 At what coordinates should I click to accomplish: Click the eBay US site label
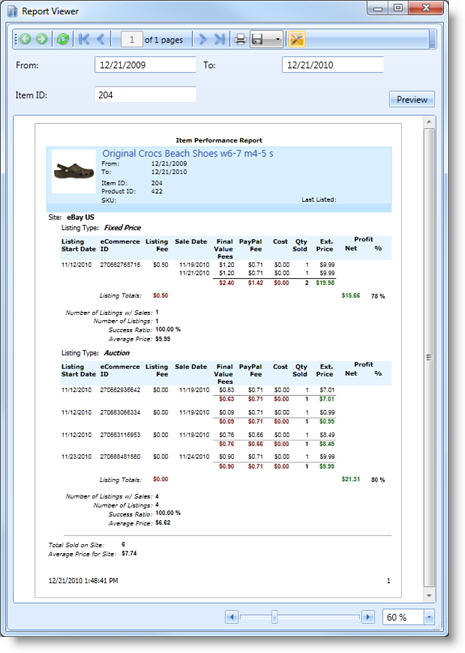[80, 217]
